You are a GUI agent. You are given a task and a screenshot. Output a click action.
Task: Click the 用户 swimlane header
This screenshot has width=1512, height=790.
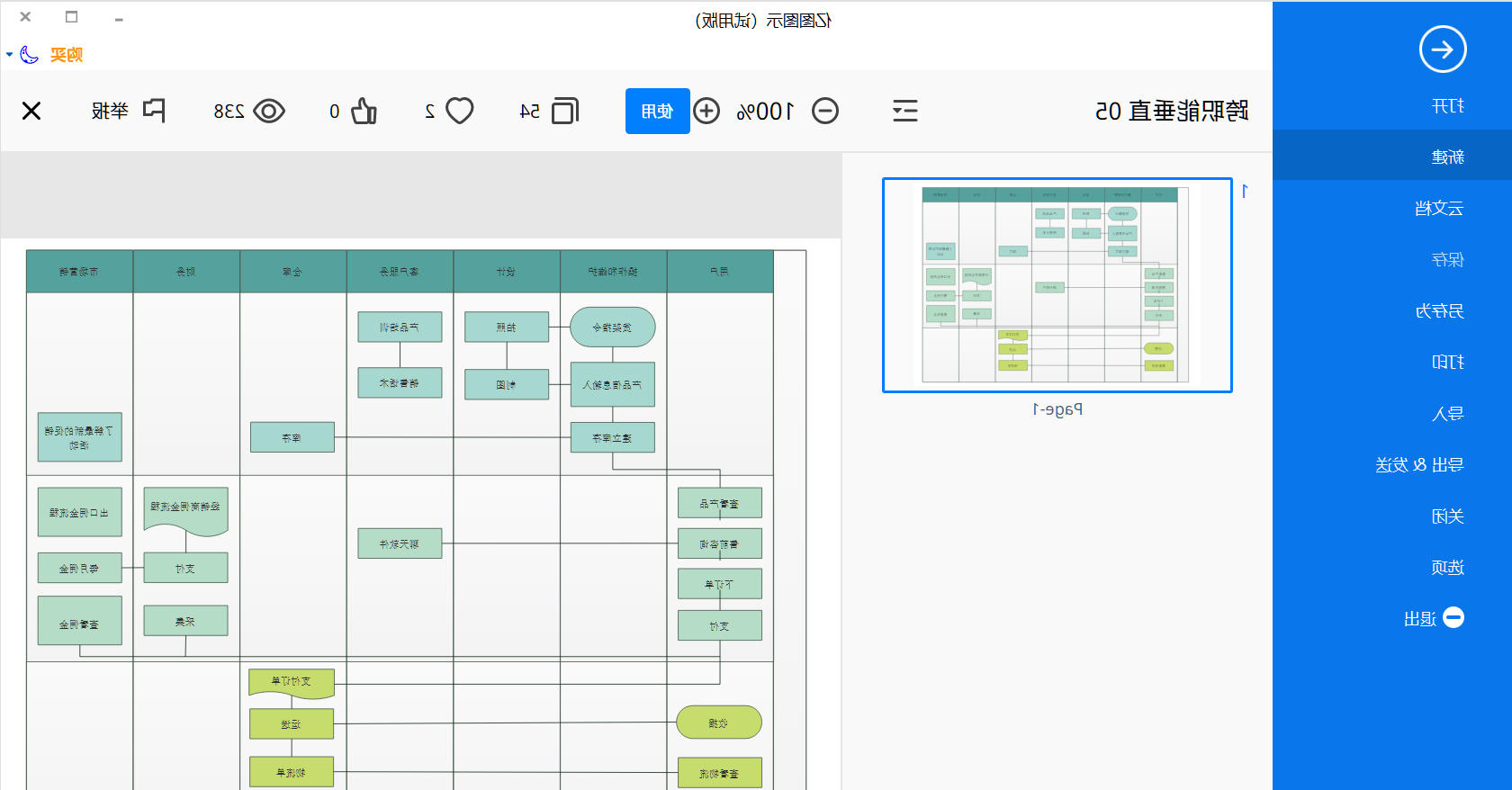click(720, 271)
